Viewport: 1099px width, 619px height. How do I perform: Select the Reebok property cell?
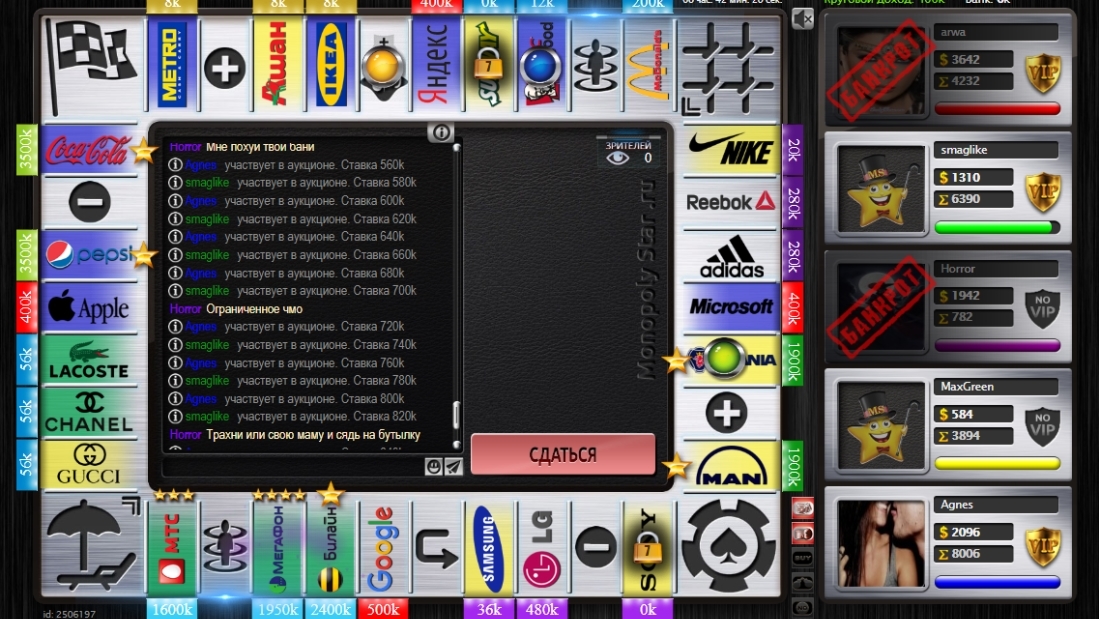(731, 202)
